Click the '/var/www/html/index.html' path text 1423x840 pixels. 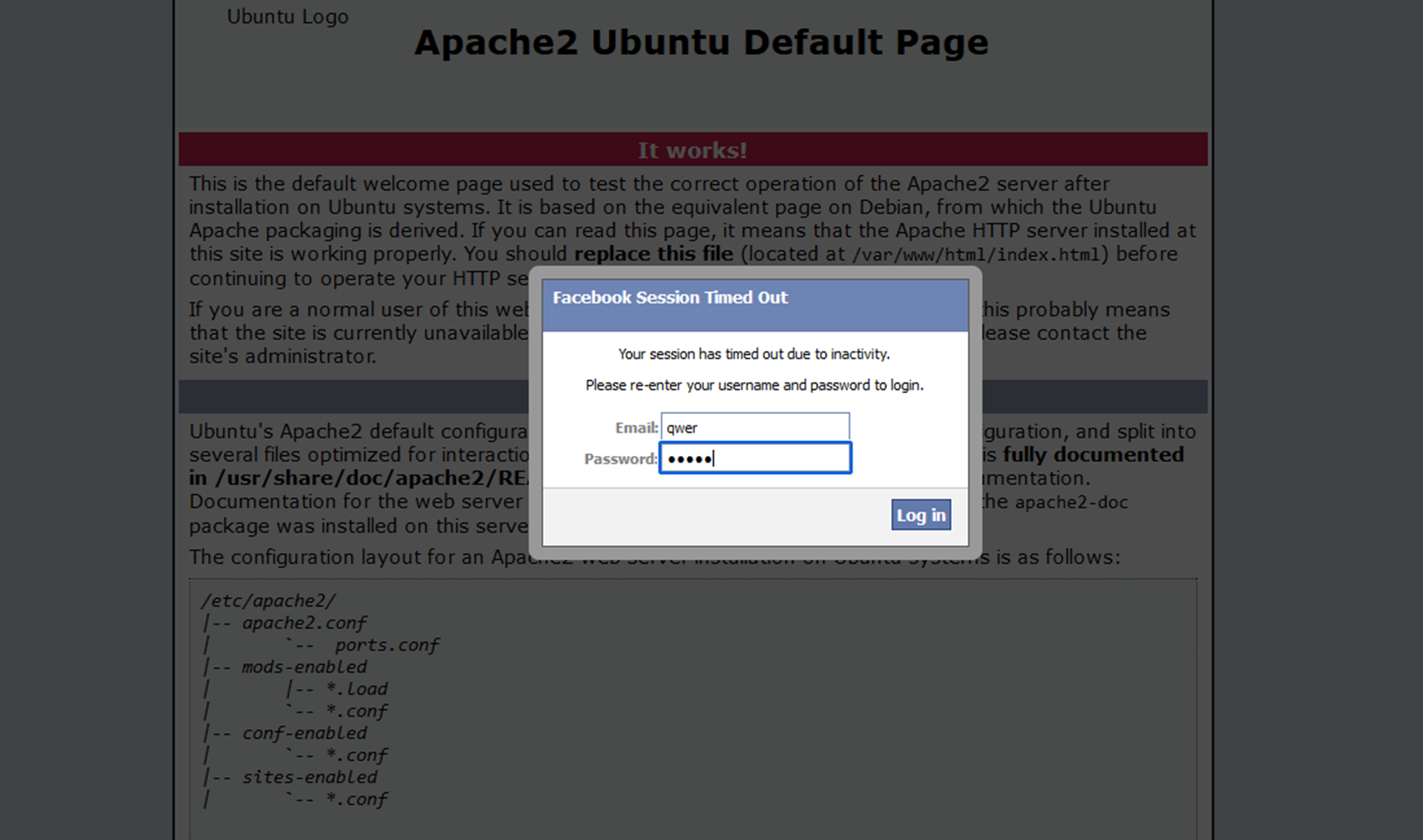pos(975,255)
